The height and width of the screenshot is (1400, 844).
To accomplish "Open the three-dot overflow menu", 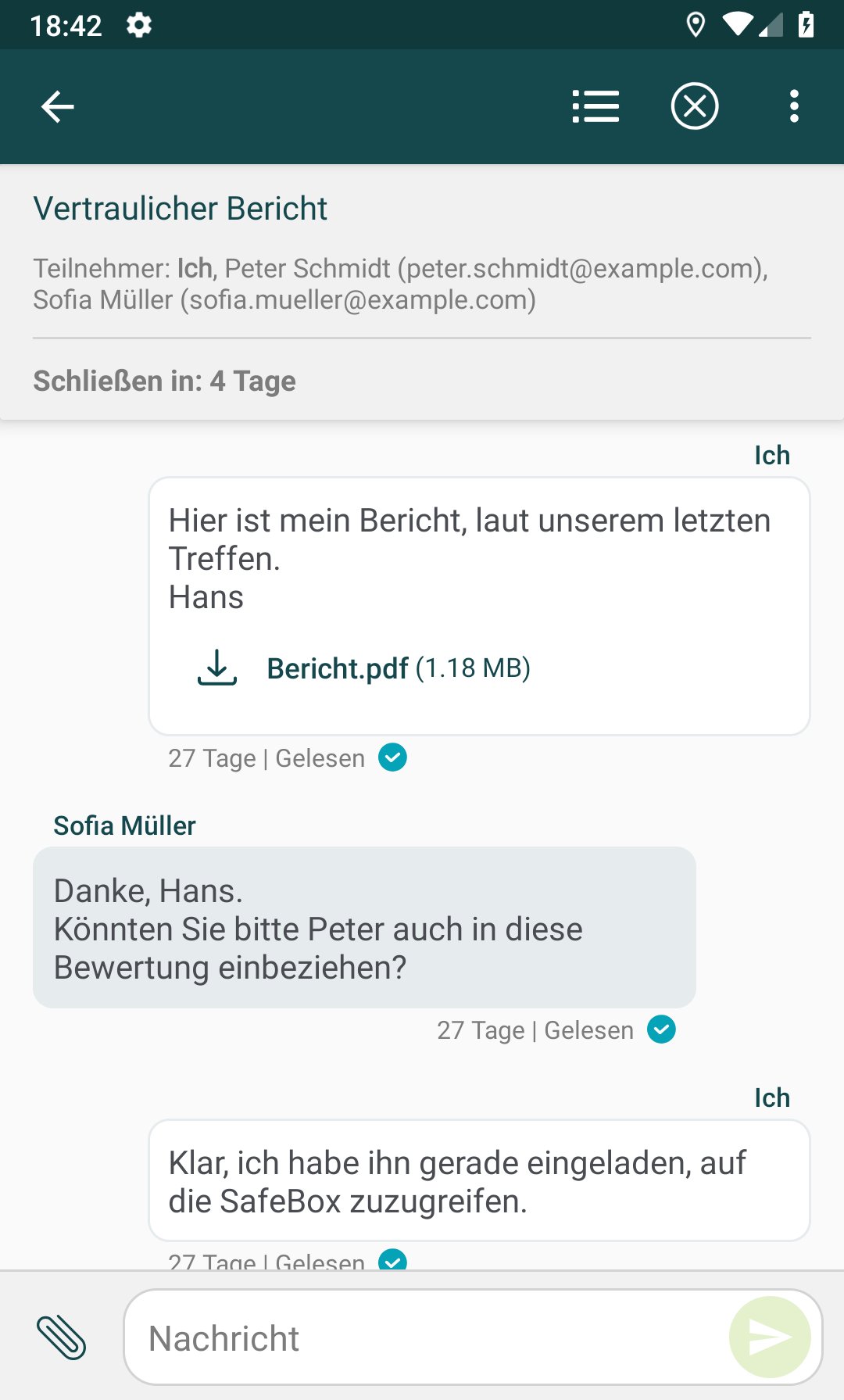I will click(794, 106).
